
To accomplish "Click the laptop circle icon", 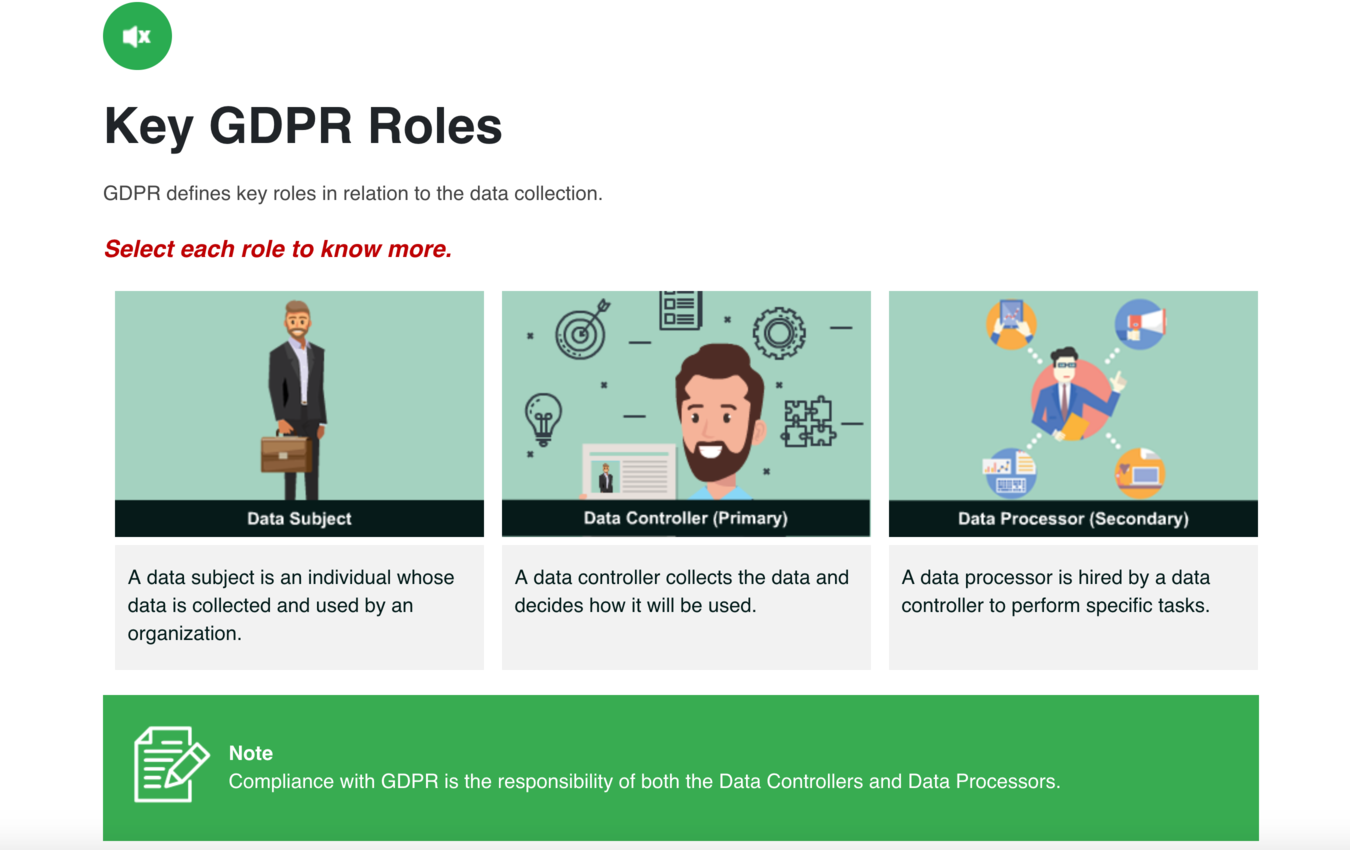I will pos(1139,472).
